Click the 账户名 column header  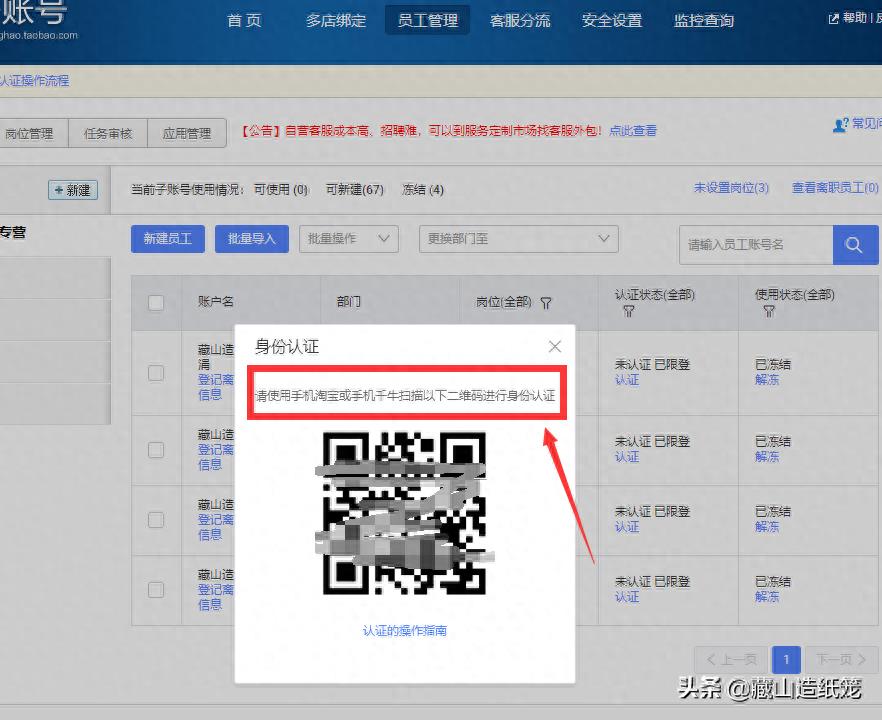[x=215, y=302]
